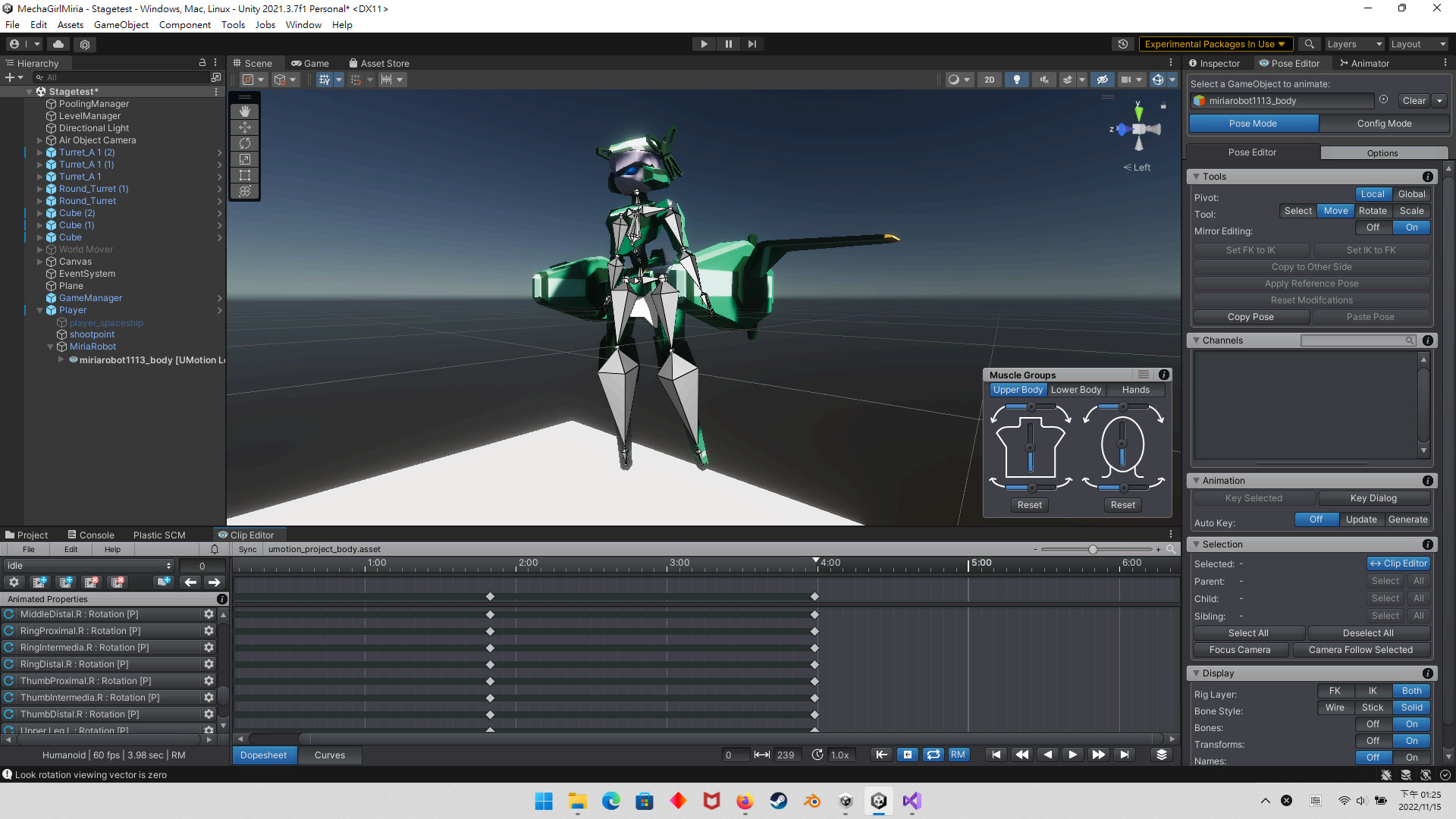
Task: Select the Rotate tool in the floating toolbar
Action: tap(244, 143)
